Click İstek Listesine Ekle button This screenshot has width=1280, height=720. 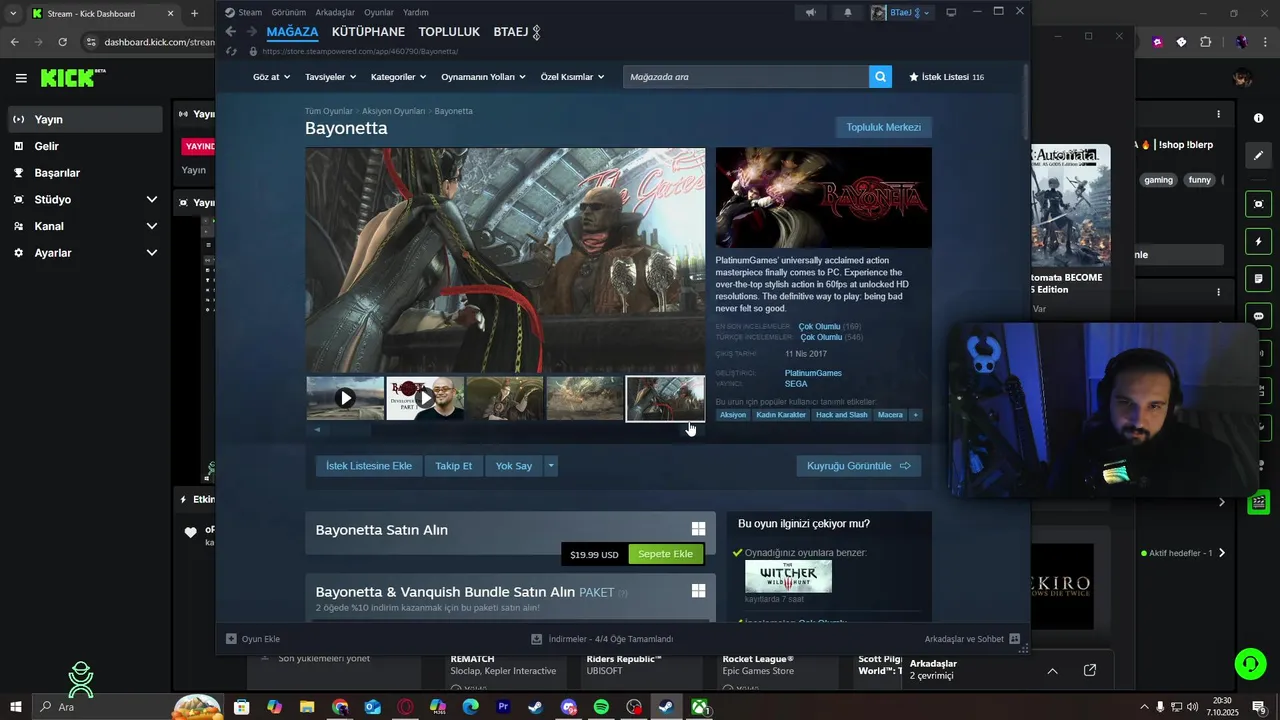coord(368,466)
